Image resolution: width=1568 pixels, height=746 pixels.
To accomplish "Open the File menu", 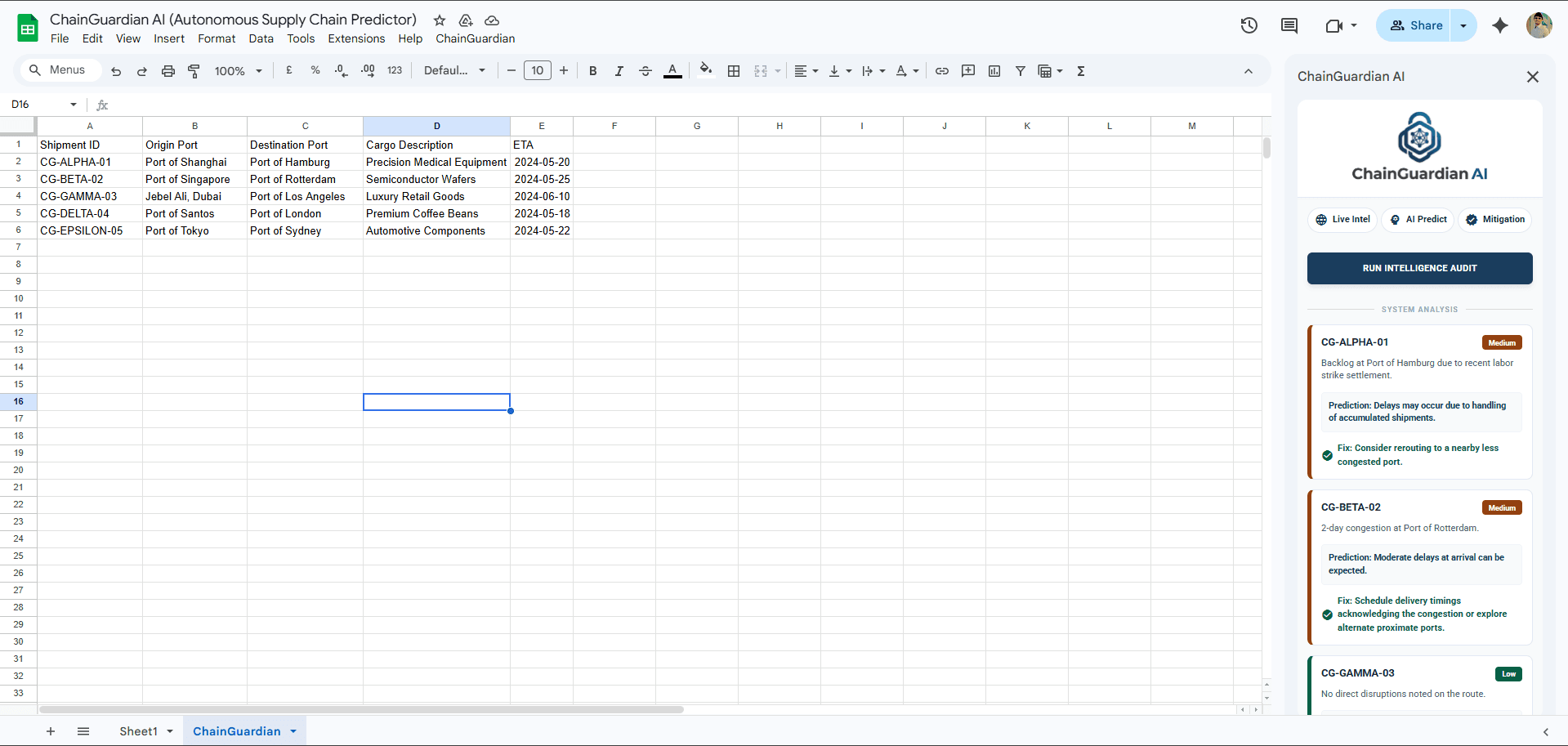I will pyautogui.click(x=60, y=38).
